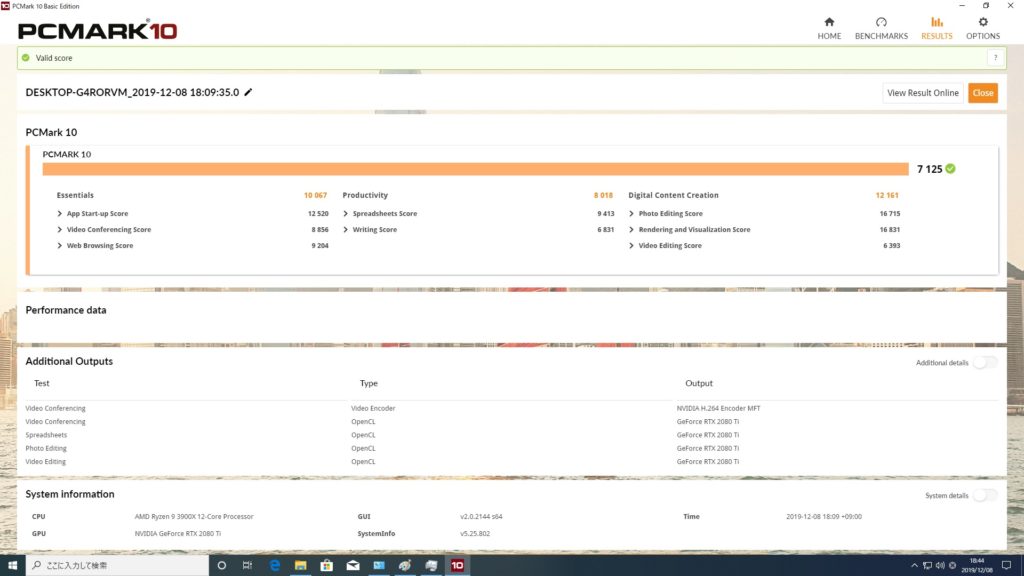1024x576 pixels.
Task: Click the Performance data heading
Action: coord(66,310)
